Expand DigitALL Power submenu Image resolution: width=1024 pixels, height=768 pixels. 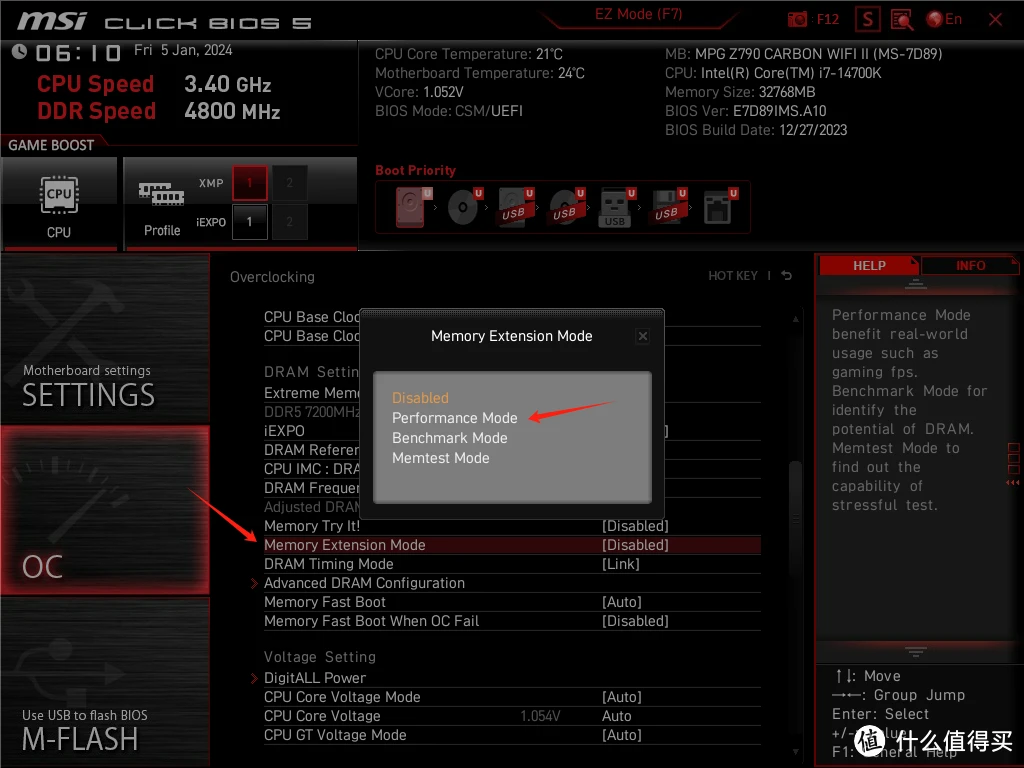pyautogui.click(x=315, y=678)
